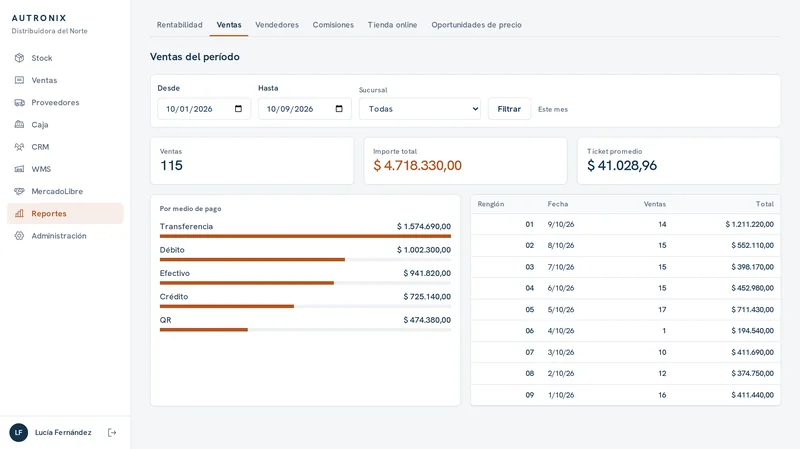Click the Este mes link

click(553, 109)
